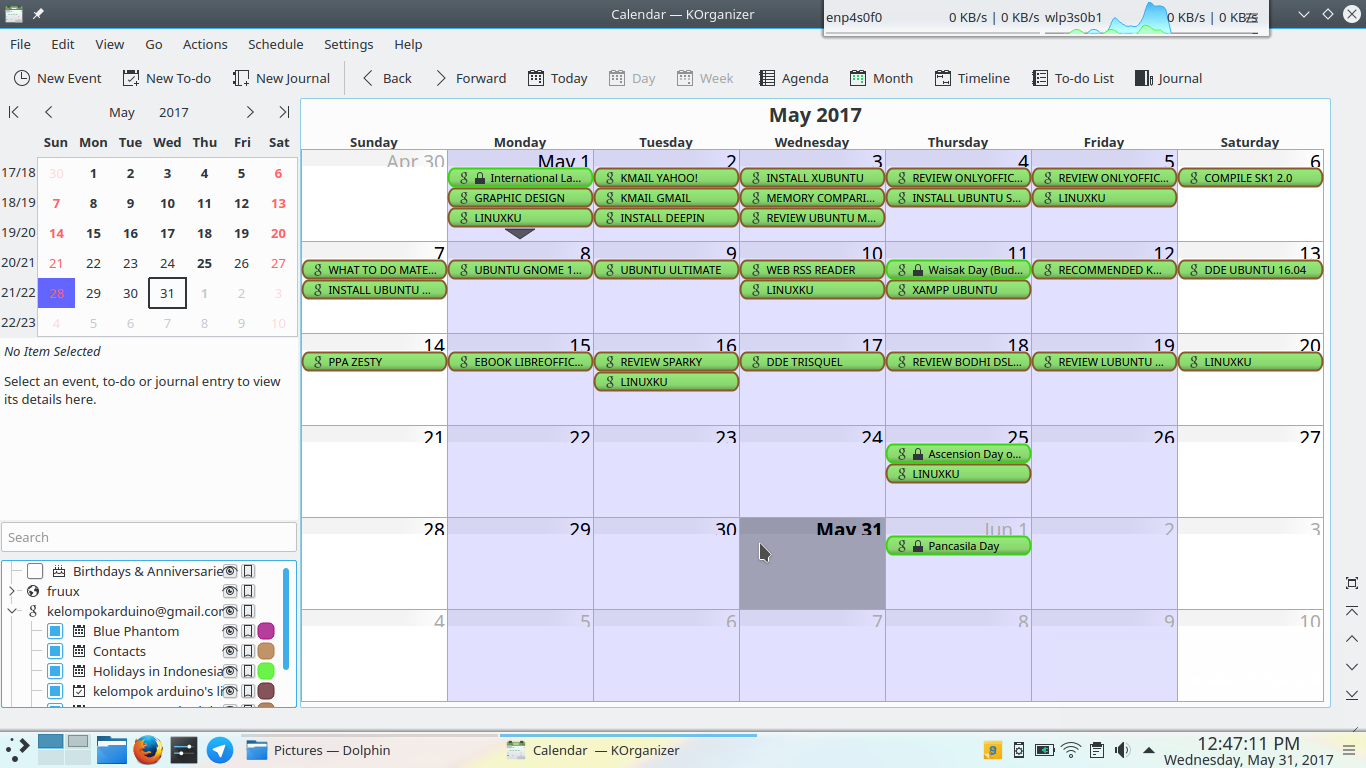
Task: Click the double-chevron down navigation icon
Action: pos(1352,694)
